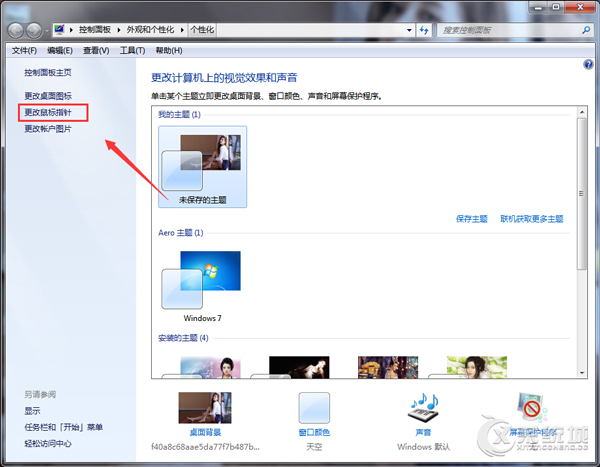Click the theme list scrollbar thumb
This screenshot has height=467, width=600.
582,194
